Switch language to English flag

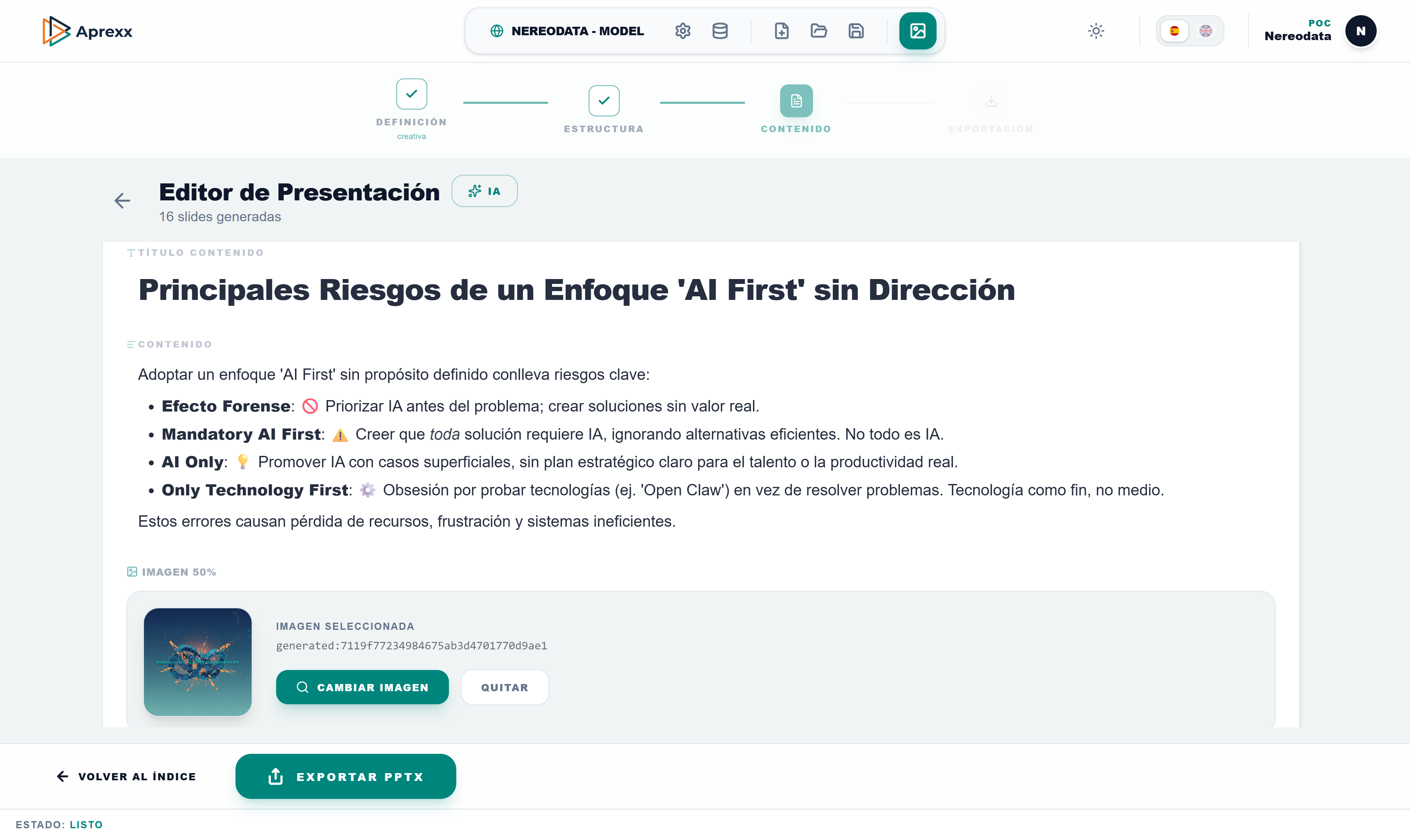click(x=1206, y=31)
